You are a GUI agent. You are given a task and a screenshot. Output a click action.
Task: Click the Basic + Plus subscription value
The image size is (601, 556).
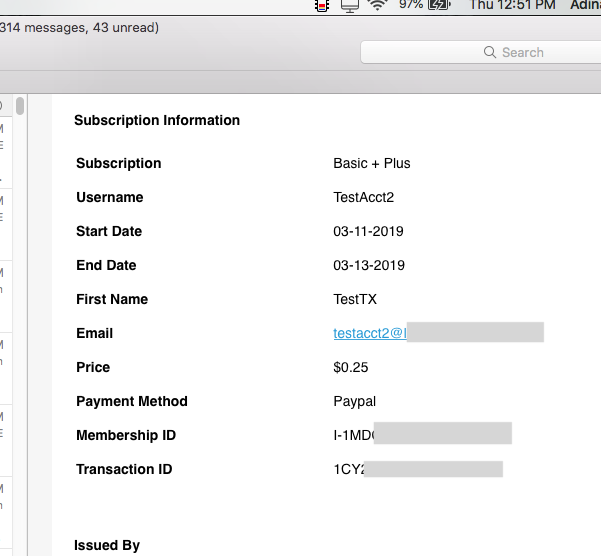[x=371, y=163]
